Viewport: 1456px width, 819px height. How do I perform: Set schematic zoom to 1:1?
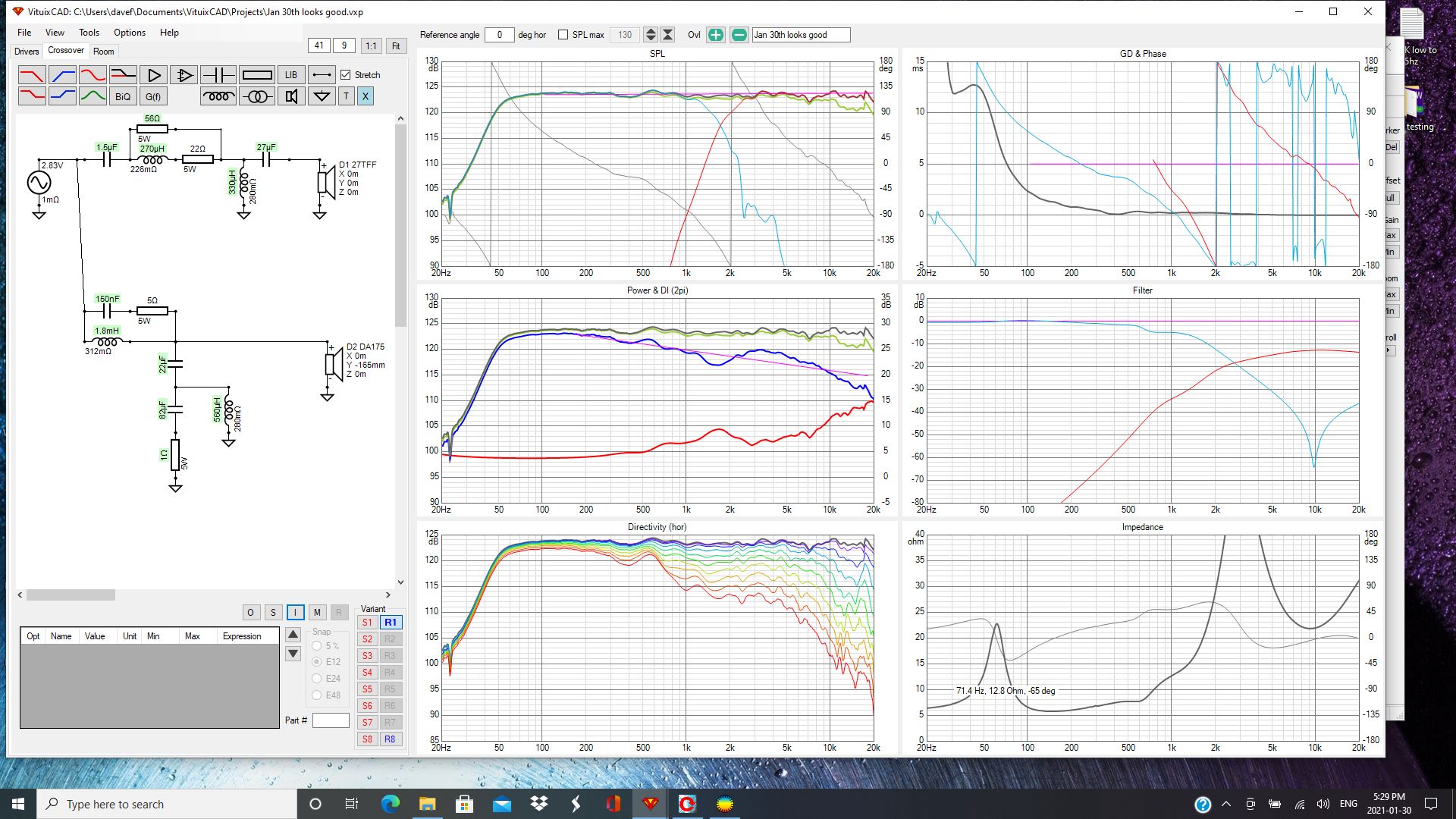point(371,46)
